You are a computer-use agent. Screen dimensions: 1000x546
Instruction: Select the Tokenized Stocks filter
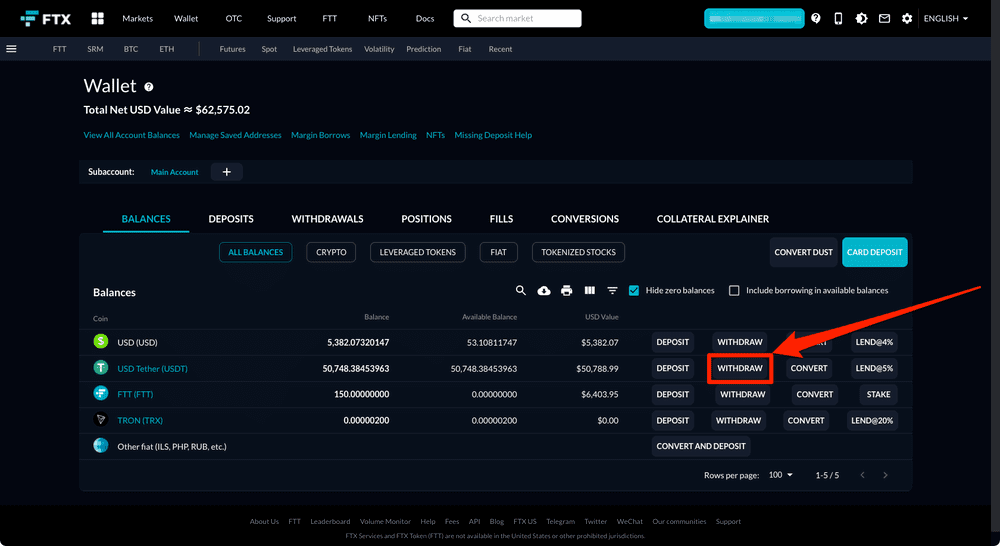point(578,252)
